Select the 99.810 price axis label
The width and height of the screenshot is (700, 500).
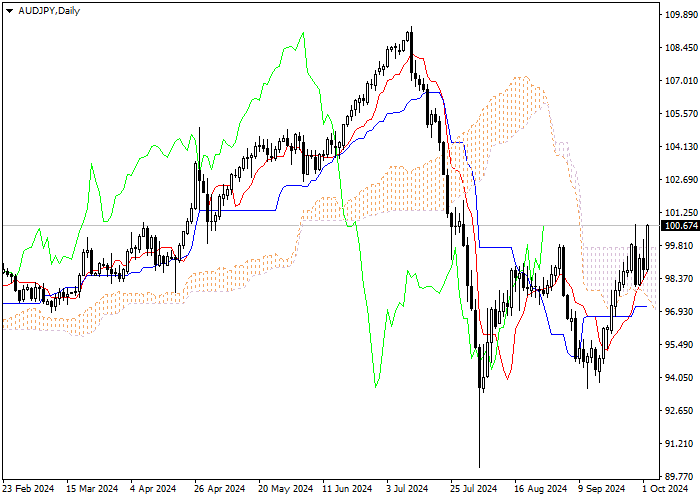[681, 246]
